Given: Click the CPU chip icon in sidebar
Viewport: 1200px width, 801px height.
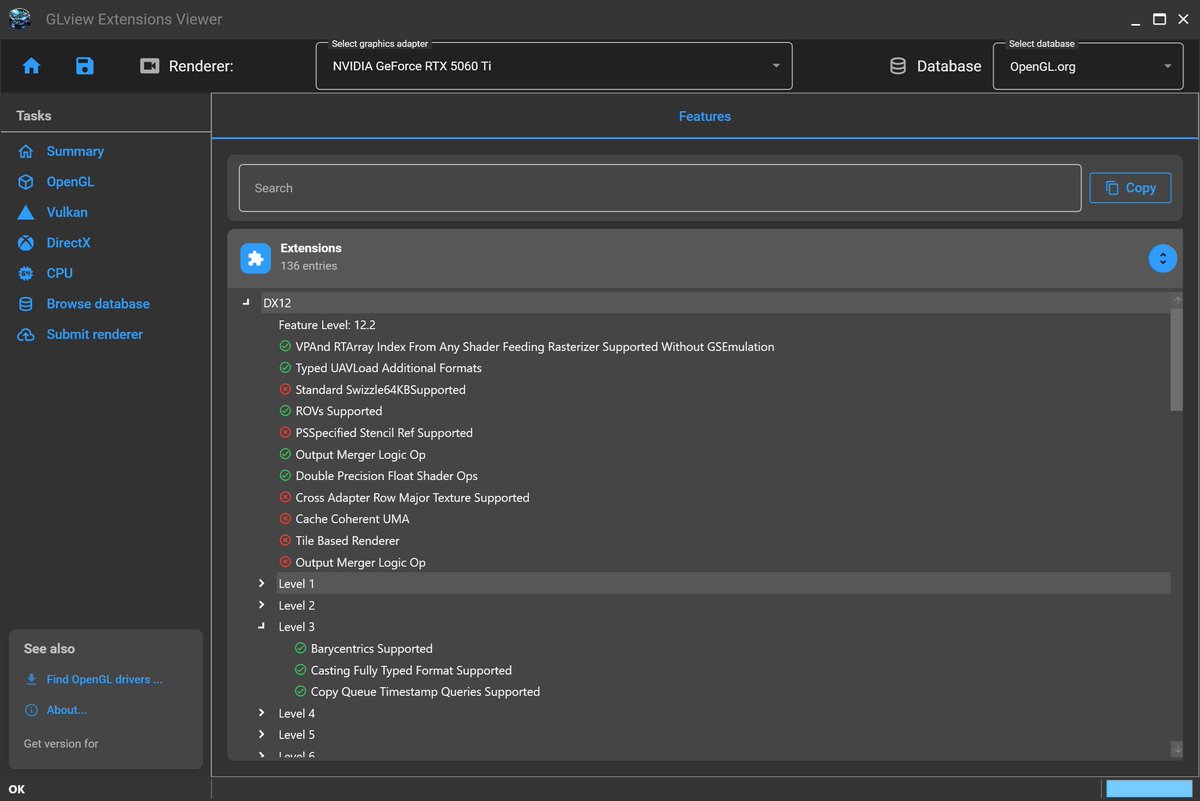Looking at the screenshot, I should pyautogui.click(x=26, y=273).
